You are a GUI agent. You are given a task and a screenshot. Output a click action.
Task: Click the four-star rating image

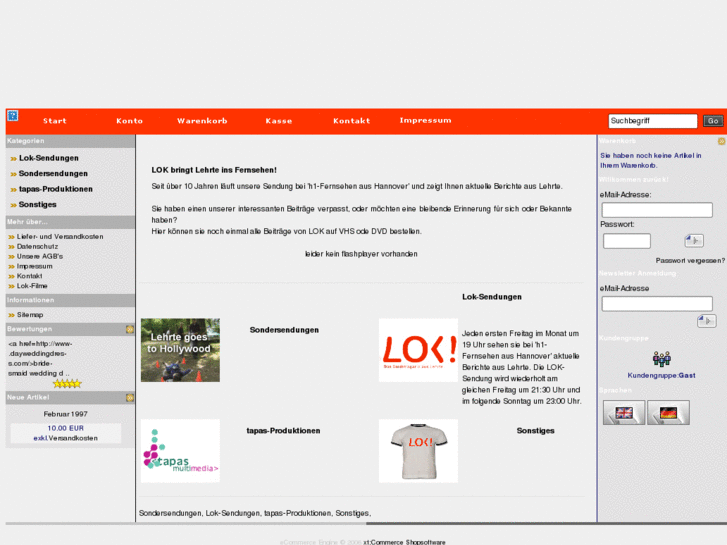(67, 384)
